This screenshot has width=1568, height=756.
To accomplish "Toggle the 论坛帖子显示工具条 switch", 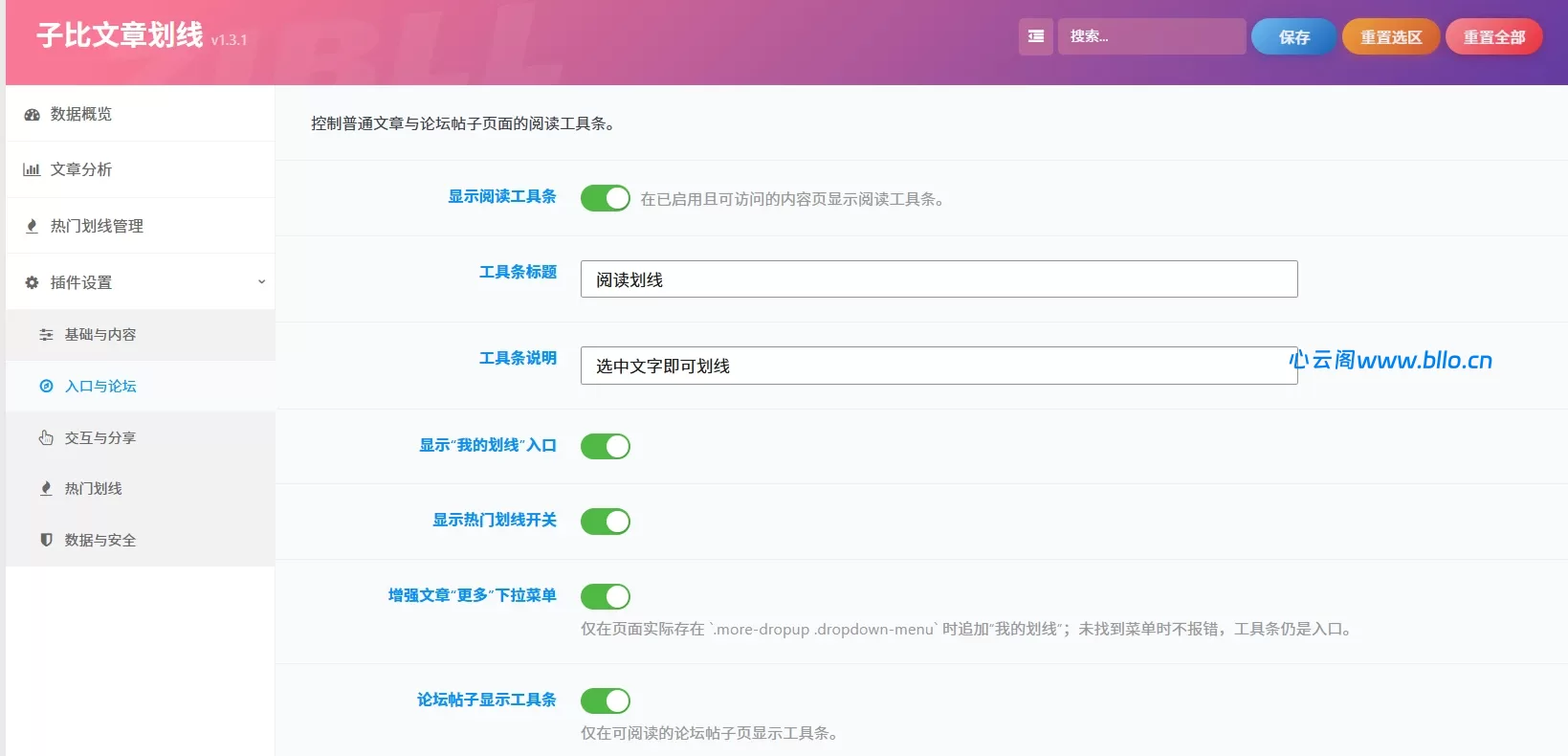I will [606, 700].
